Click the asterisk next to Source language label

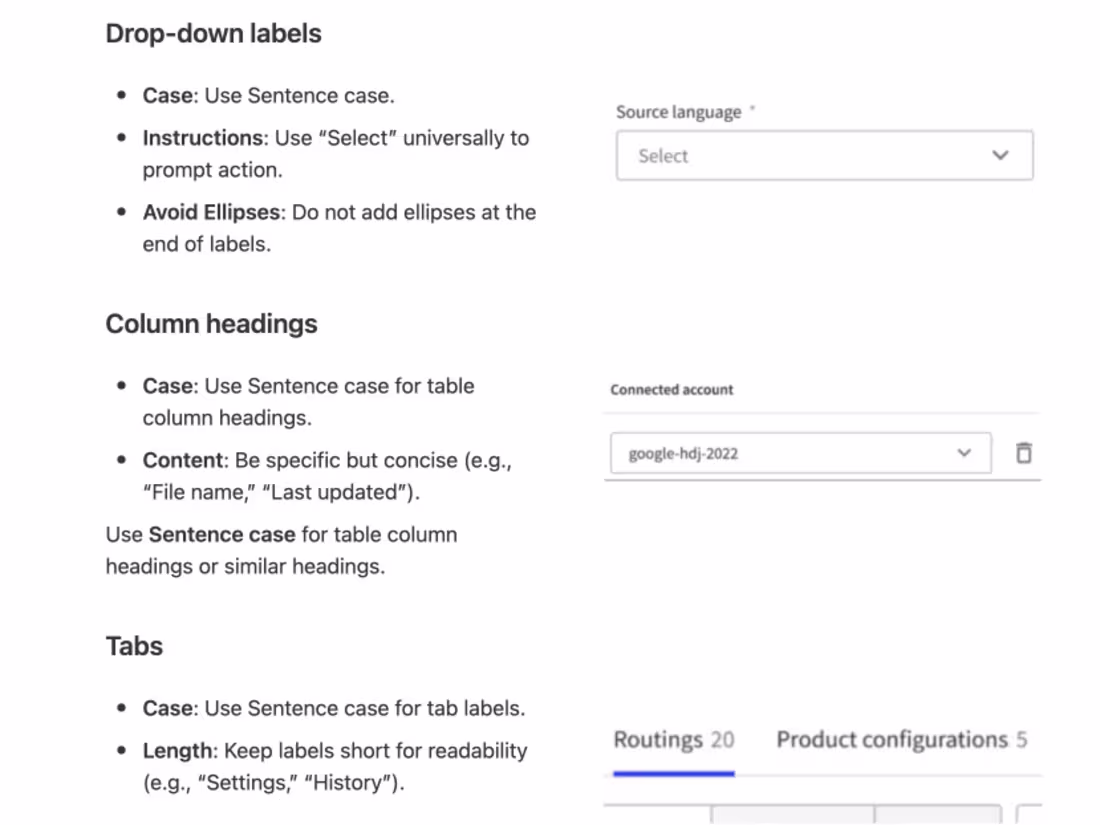(x=751, y=108)
